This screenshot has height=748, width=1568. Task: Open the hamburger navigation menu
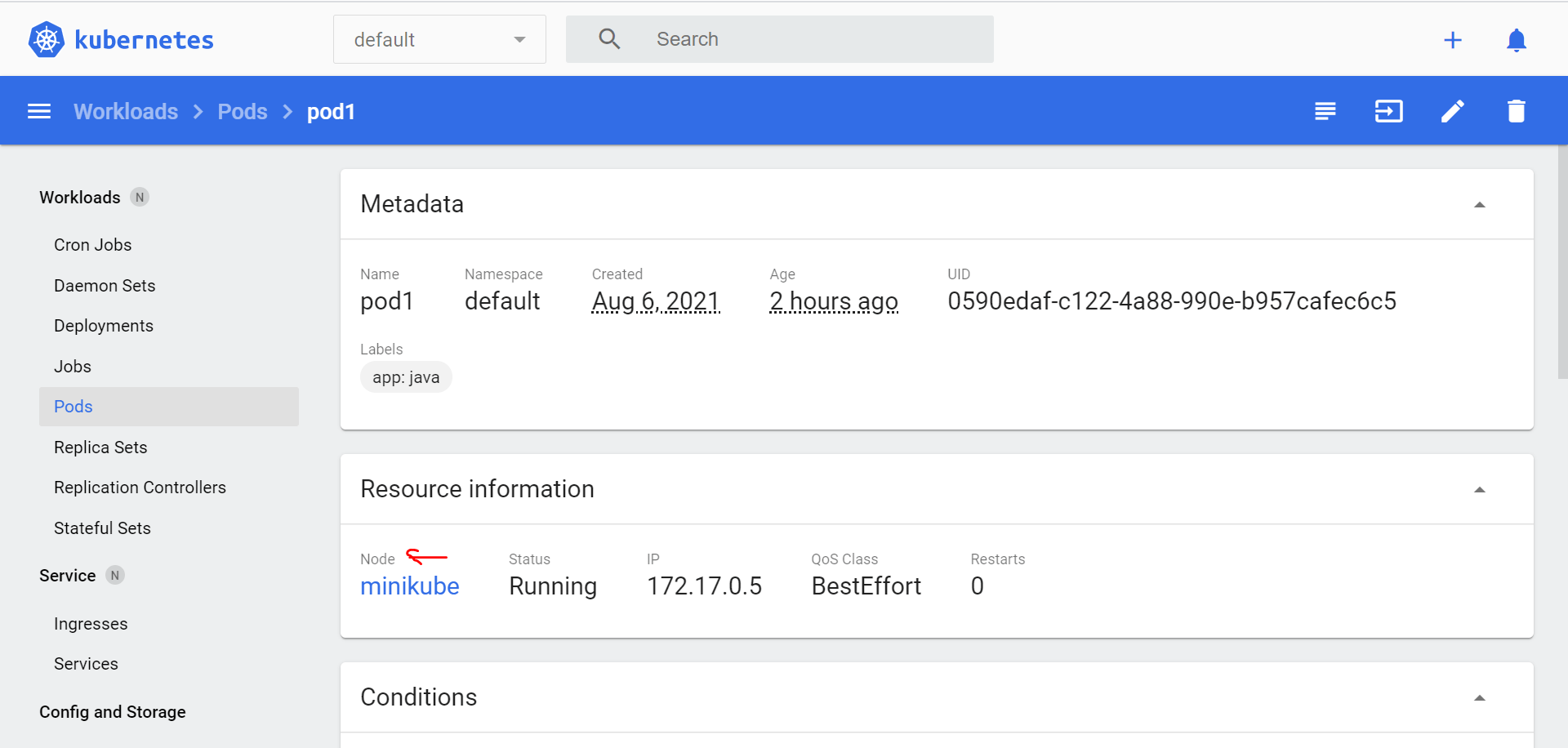(x=39, y=111)
